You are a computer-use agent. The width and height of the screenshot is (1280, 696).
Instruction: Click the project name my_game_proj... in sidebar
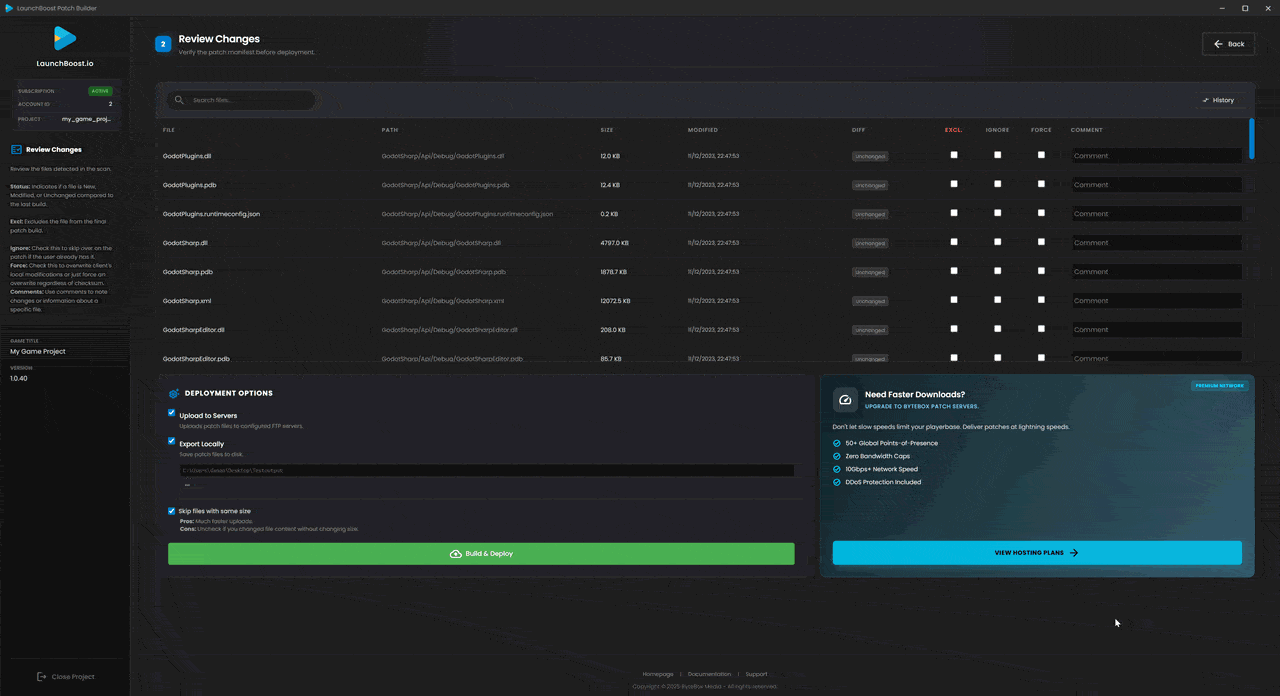tap(87, 119)
